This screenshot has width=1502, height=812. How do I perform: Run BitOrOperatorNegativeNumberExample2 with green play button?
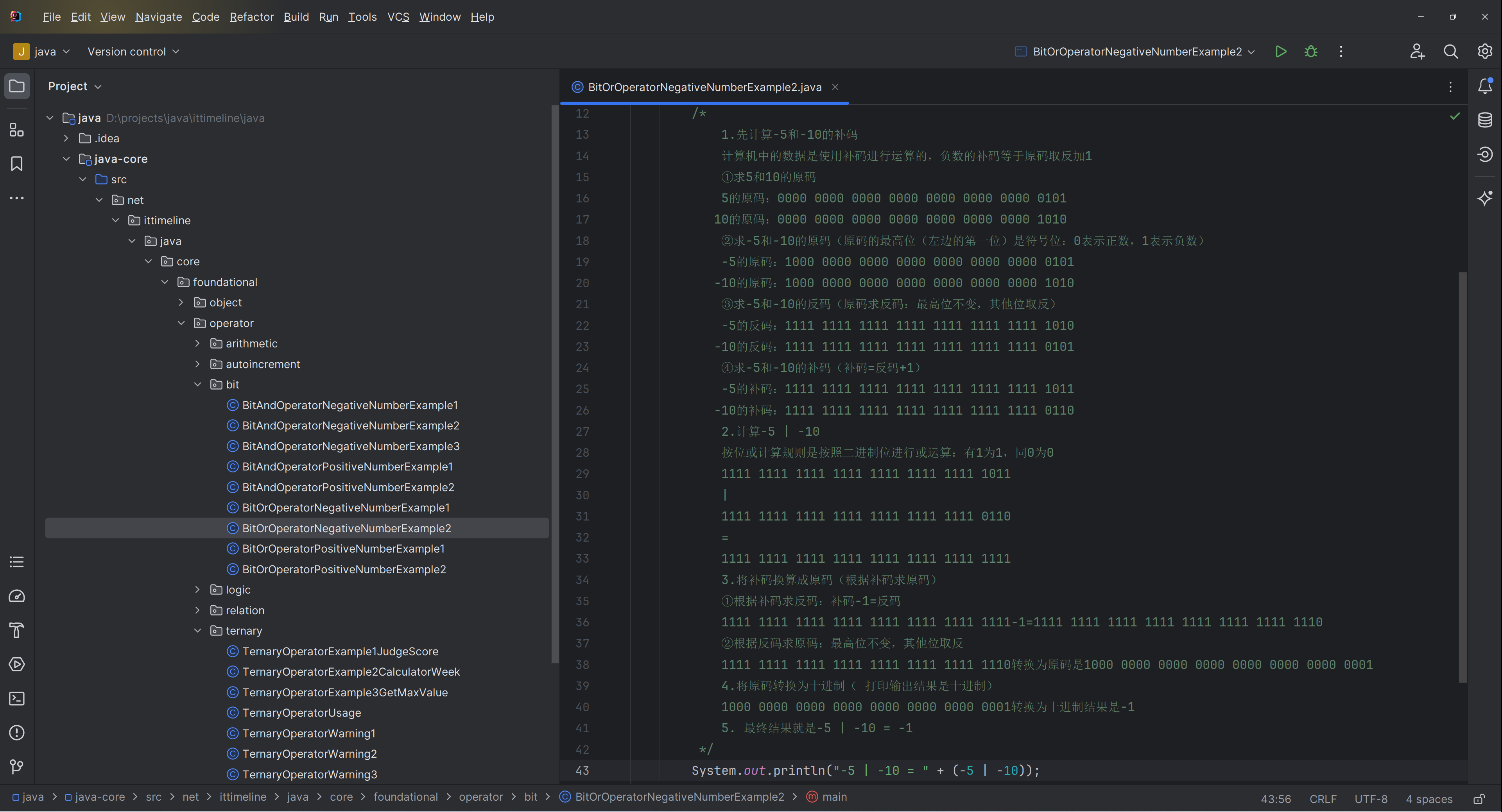coord(1280,51)
